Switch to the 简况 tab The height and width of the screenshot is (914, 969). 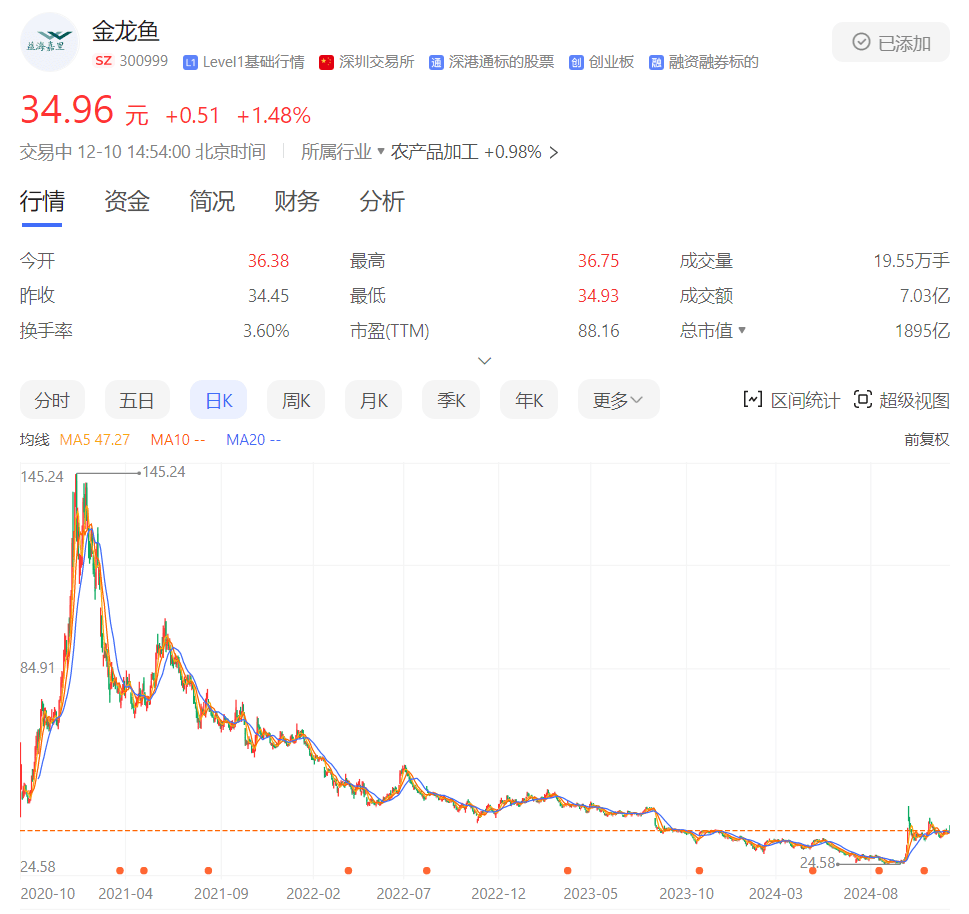click(212, 201)
